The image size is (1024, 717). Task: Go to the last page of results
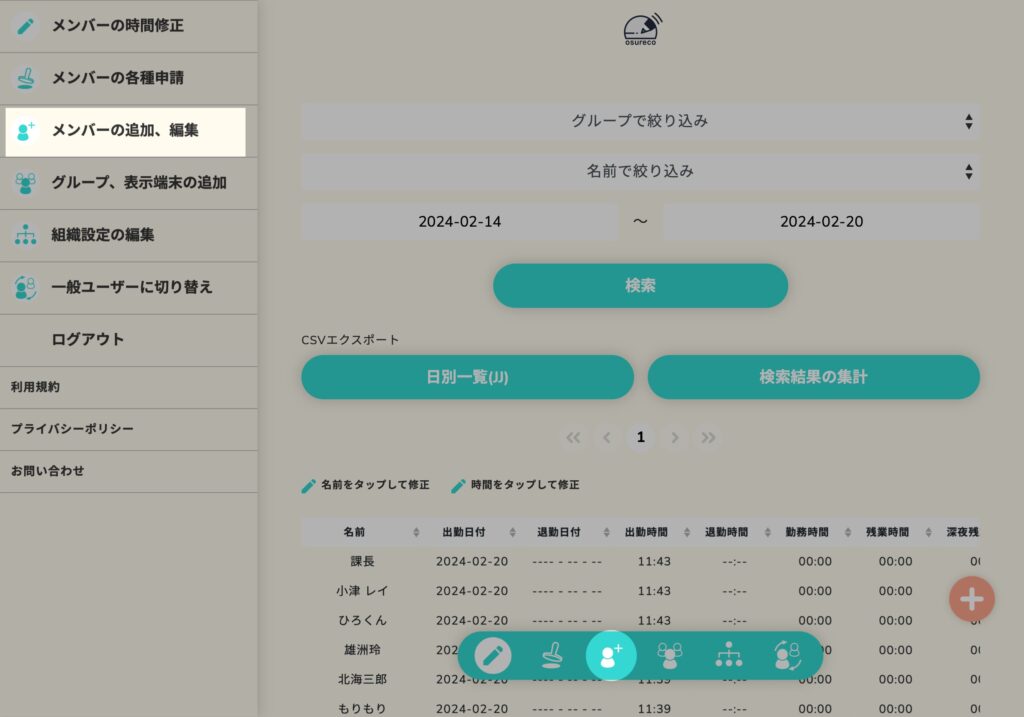click(708, 437)
